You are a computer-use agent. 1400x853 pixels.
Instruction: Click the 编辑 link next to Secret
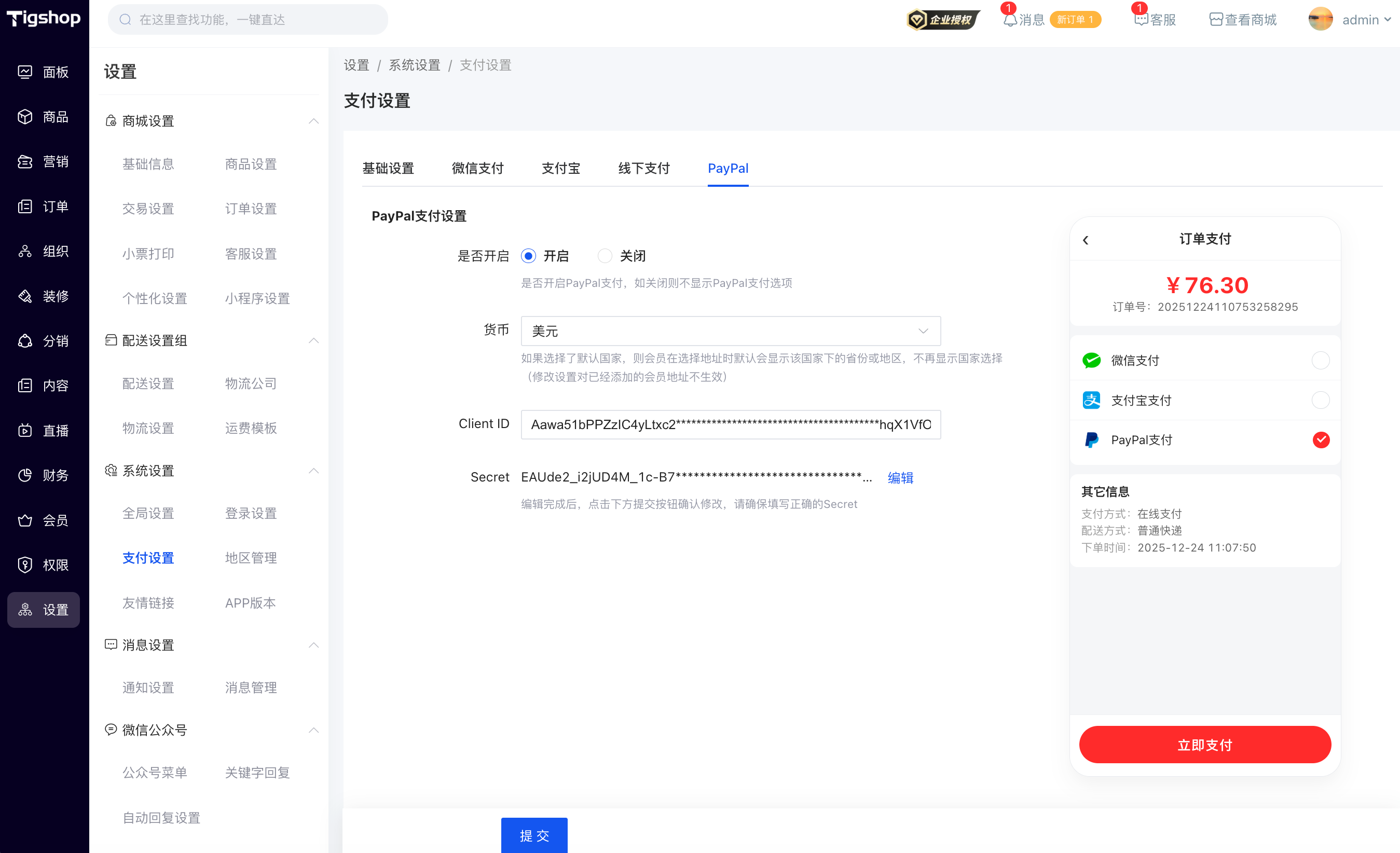901,478
